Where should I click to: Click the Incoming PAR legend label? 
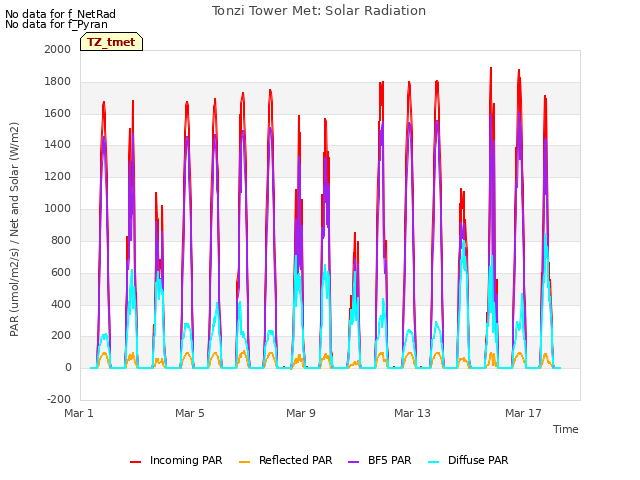click(186, 460)
